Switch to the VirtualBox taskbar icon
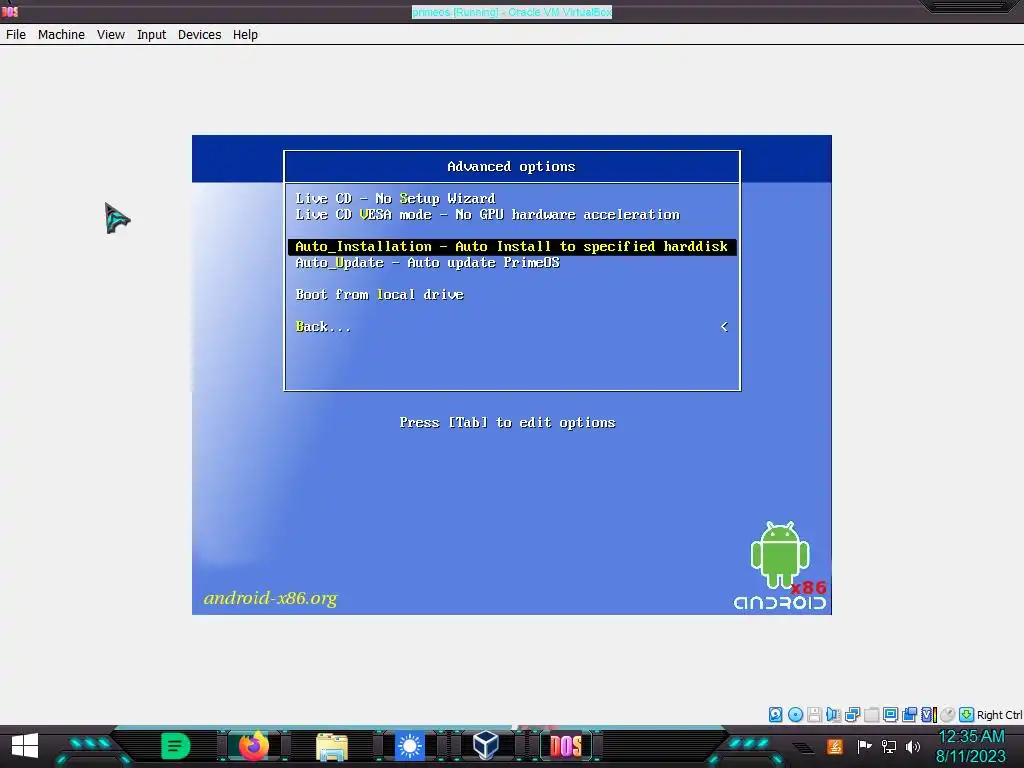 (x=486, y=746)
